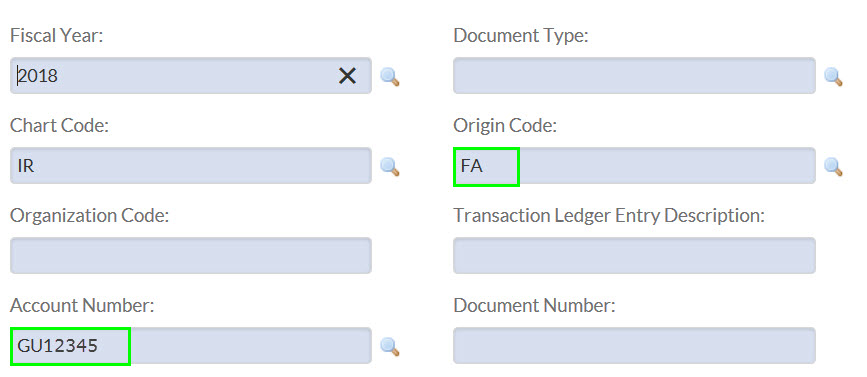Open the Document Type lookup magnifier
This screenshot has height=377, width=867.
pos(833,76)
